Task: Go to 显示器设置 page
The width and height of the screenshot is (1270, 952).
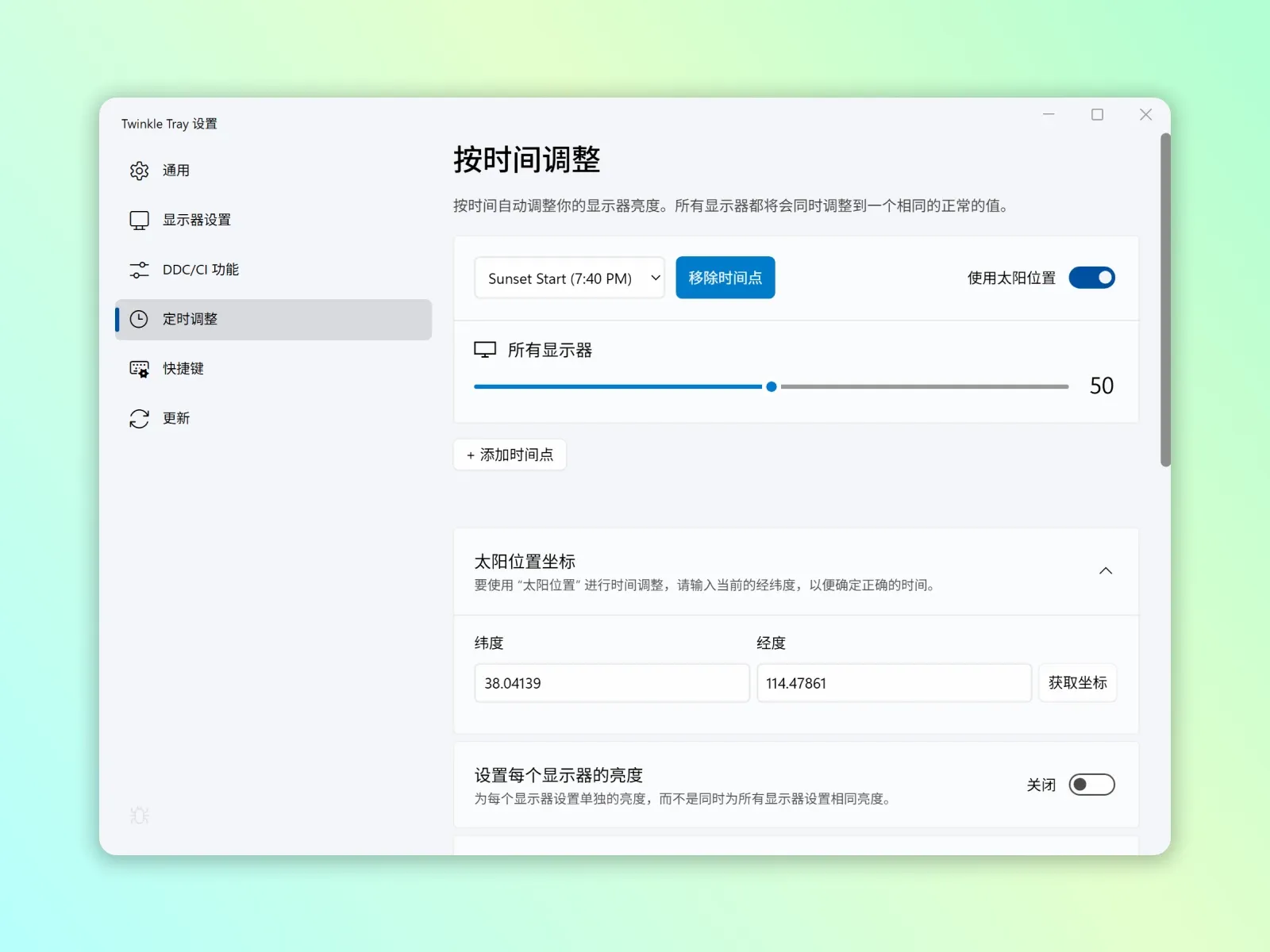Action: click(x=273, y=221)
